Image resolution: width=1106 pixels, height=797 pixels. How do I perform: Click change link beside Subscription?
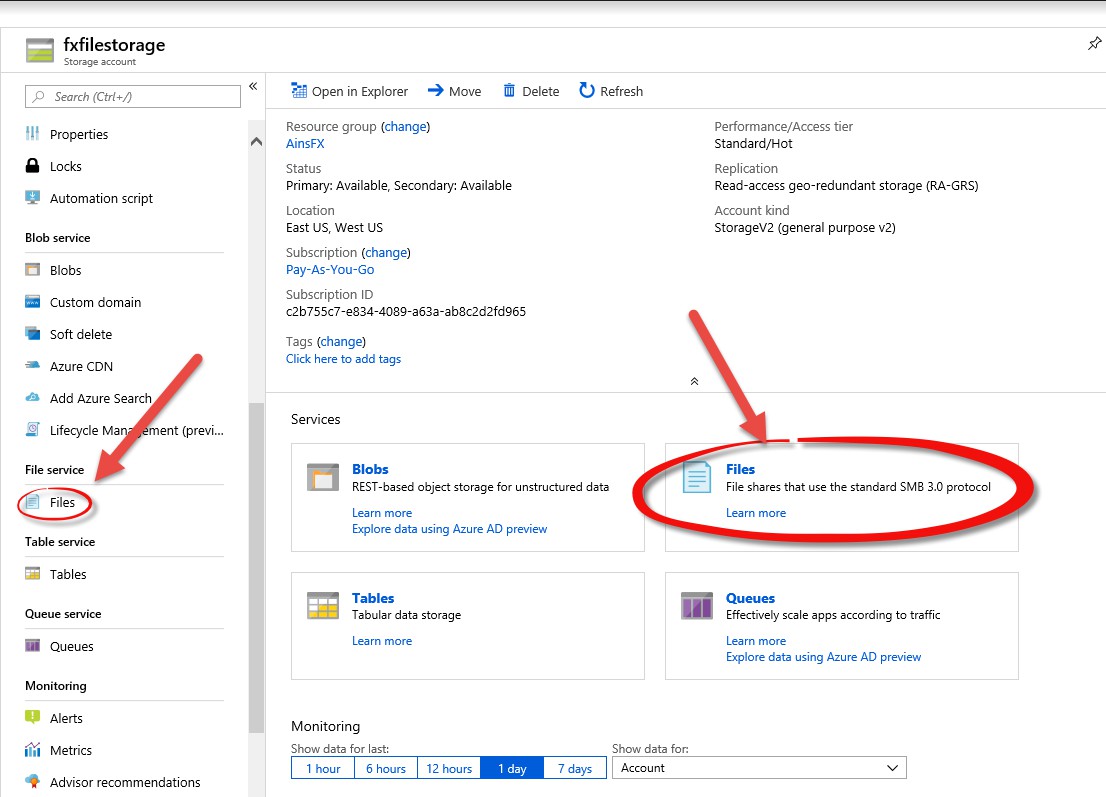pyautogui.click(x=386, y=253)
